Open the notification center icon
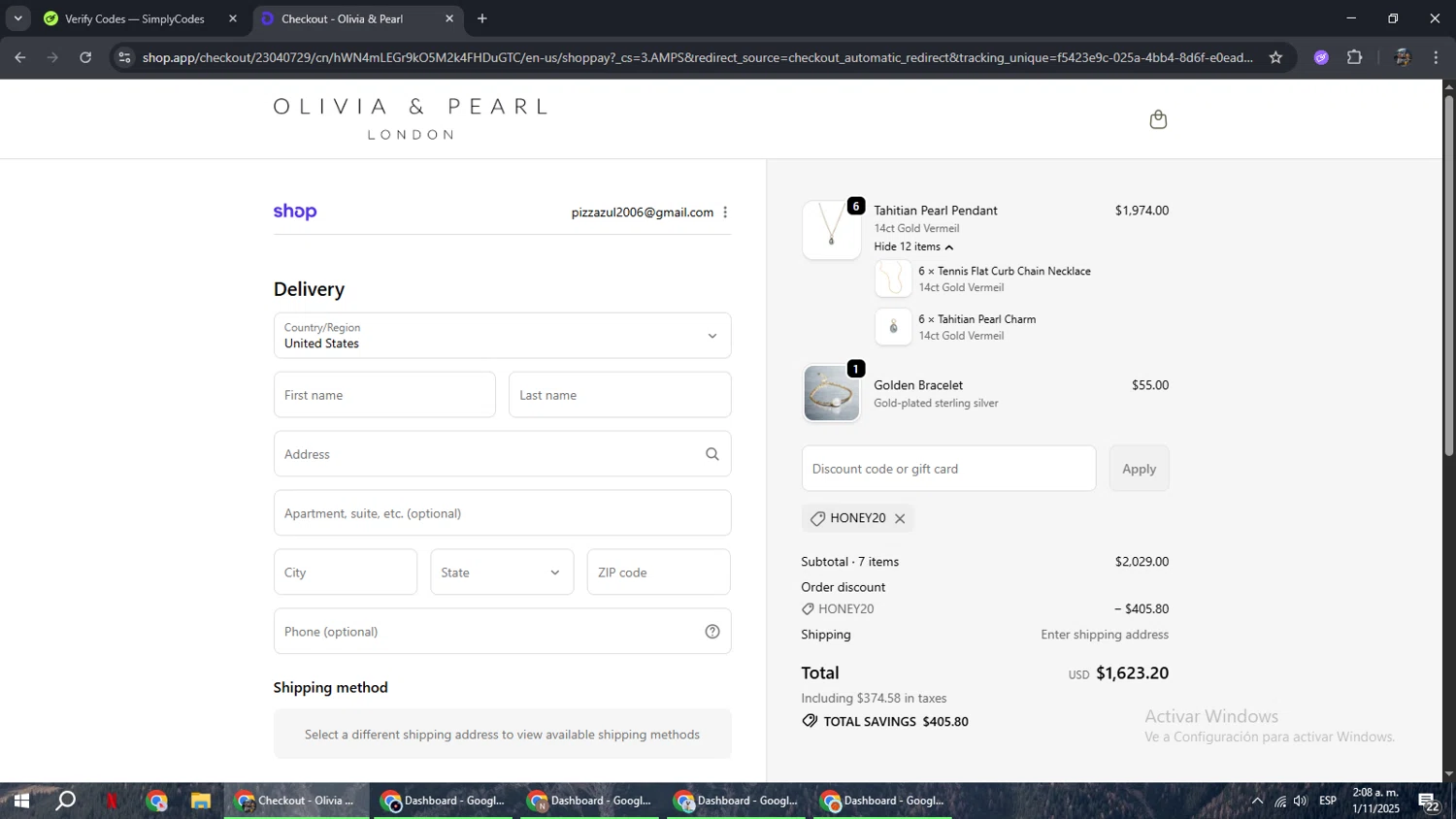Screen dimensions: 1456x819 coord(1429,802)
